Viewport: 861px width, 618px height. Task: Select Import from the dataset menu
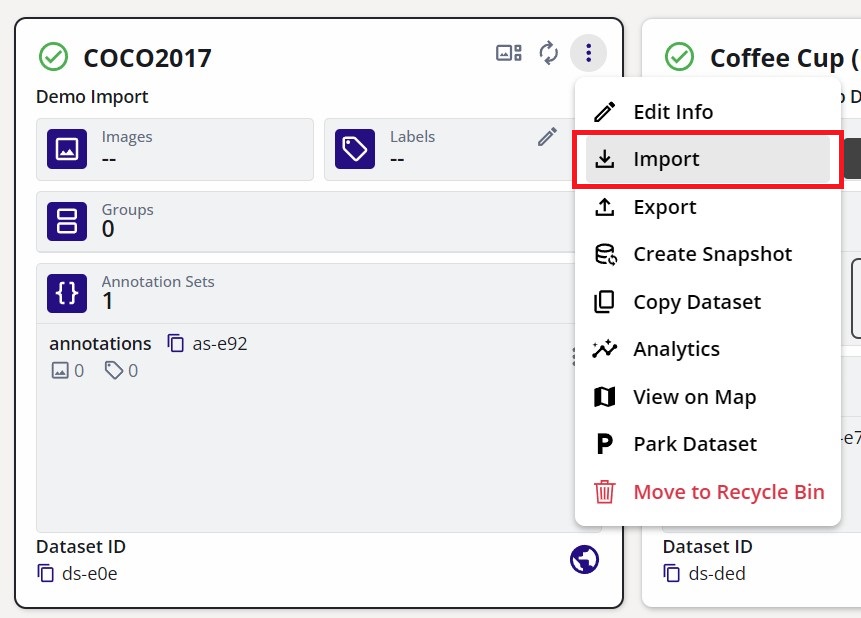pos(668,159)
